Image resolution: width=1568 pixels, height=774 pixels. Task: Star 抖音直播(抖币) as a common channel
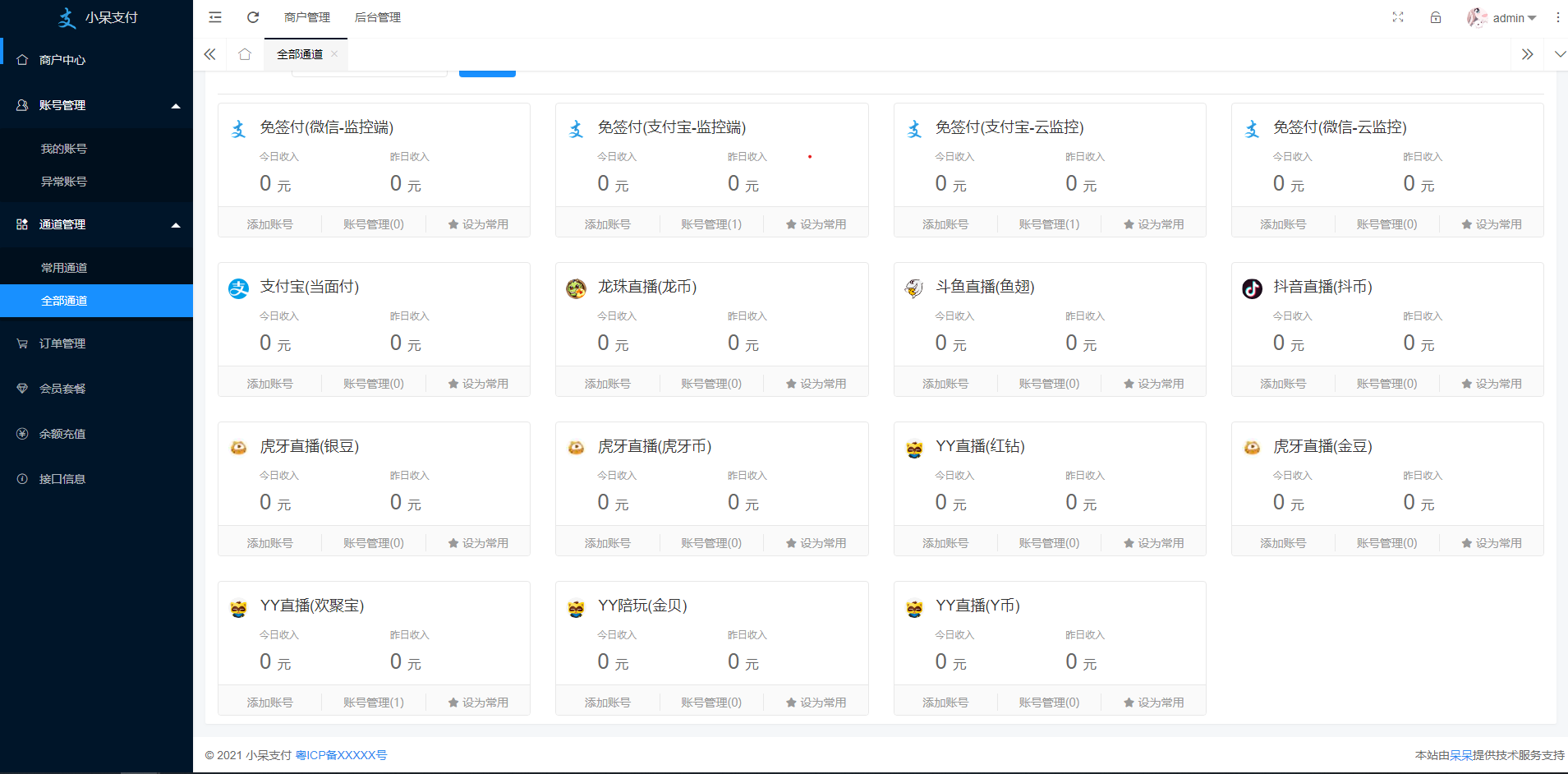click(1491, 384)
